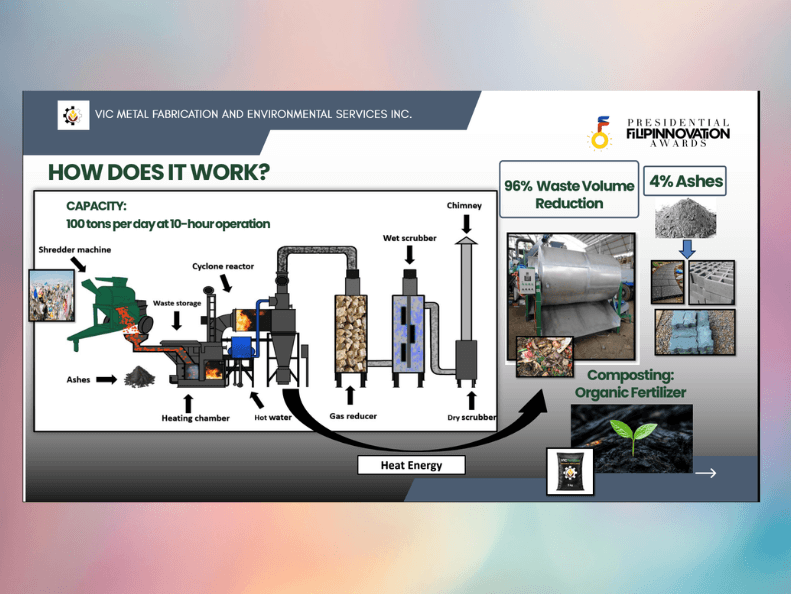Select the company name in the header
This screenshot has width=791, height=594.
point(253,114)
